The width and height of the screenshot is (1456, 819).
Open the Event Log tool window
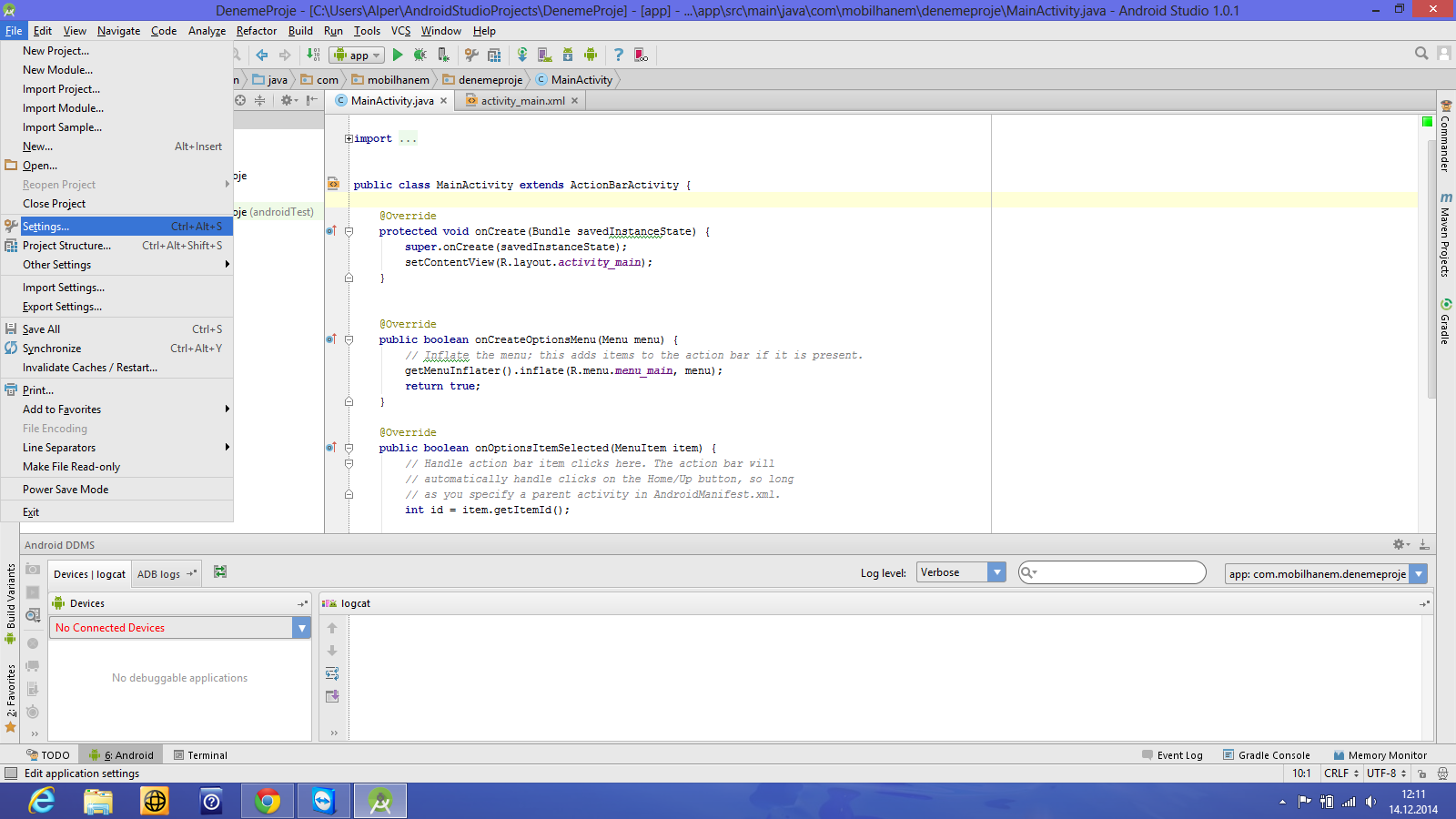tap(1172, 755)
